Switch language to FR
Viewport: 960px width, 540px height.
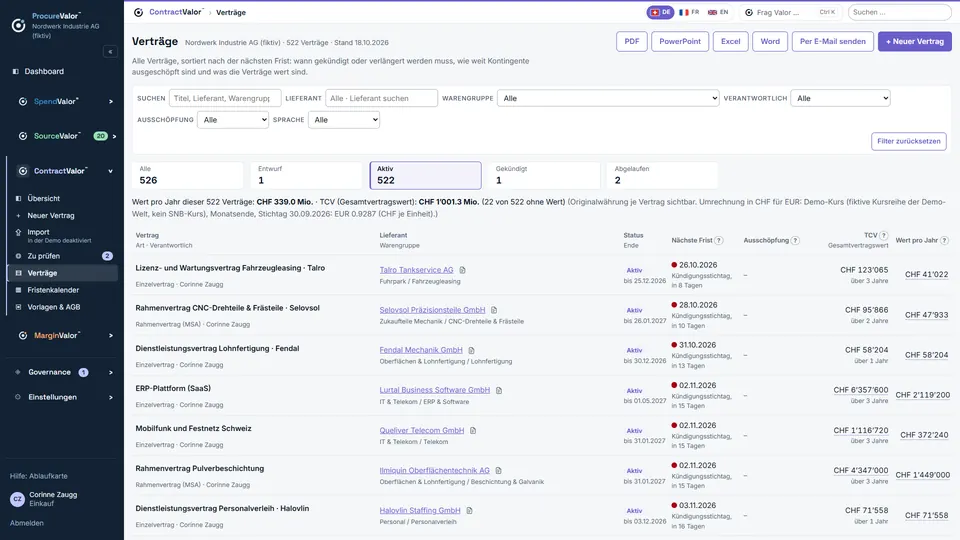689,12
